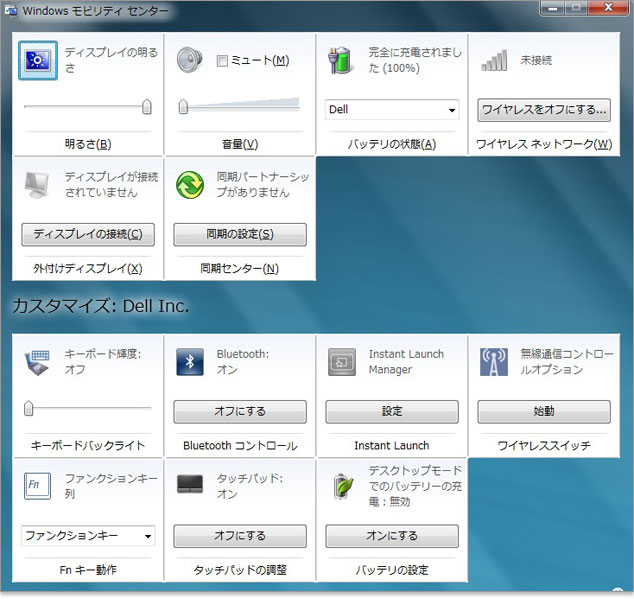Click the keyboard backlight laptop icon
The width and height of the screenshot is (634, 599).
tap(37, 362)
